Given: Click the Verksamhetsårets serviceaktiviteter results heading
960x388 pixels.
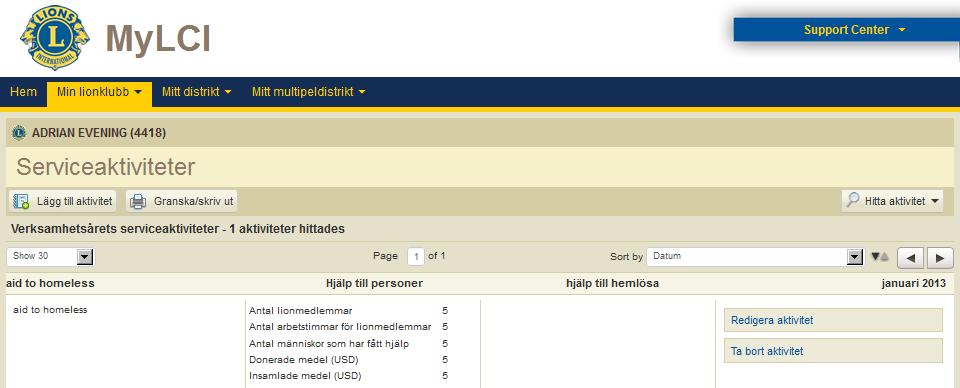Looking at the screenshot, I should pos(178,229).
